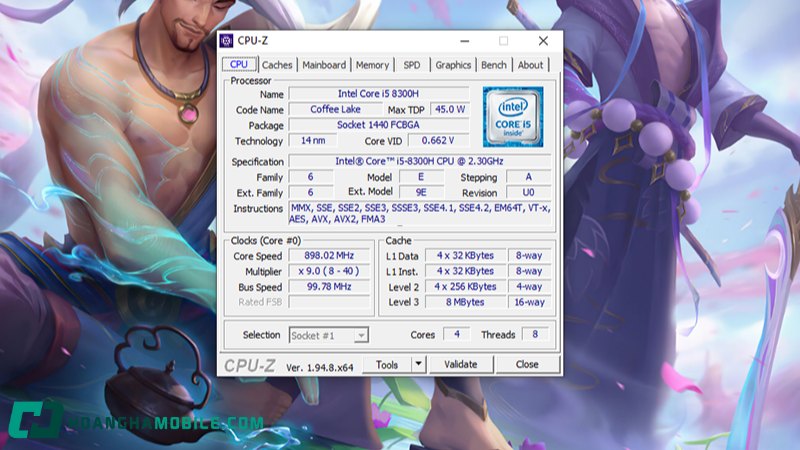Click the instructions list field
The height and width of the screenshot is (450, 800).
click(x=419, y=213)
